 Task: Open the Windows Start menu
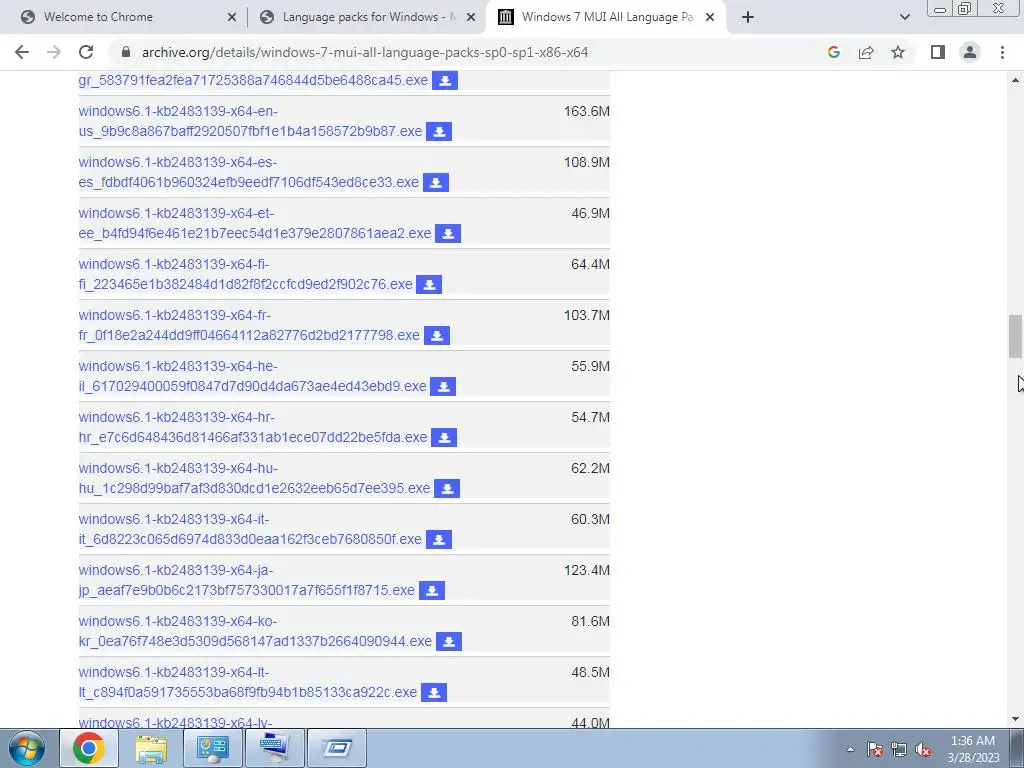[27, 748]
